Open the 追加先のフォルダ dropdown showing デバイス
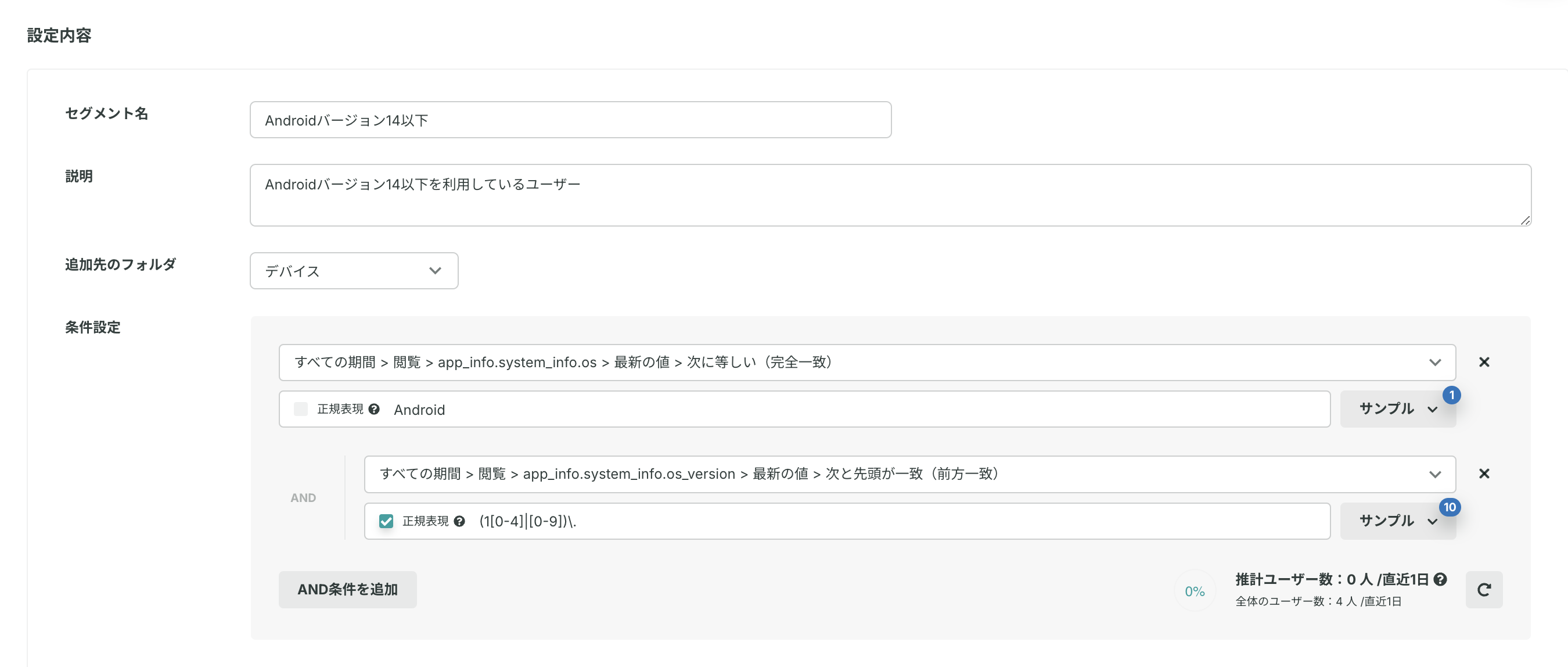Screen dimensions: 1568x667 click(354, 270)
